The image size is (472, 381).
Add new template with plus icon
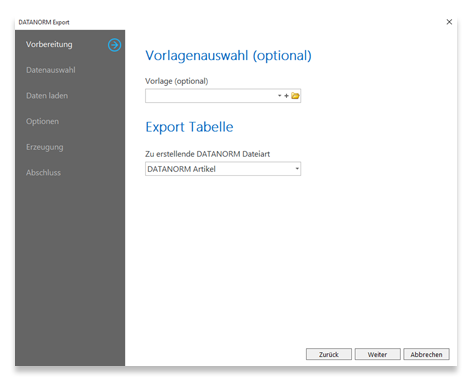pos(286,96)
